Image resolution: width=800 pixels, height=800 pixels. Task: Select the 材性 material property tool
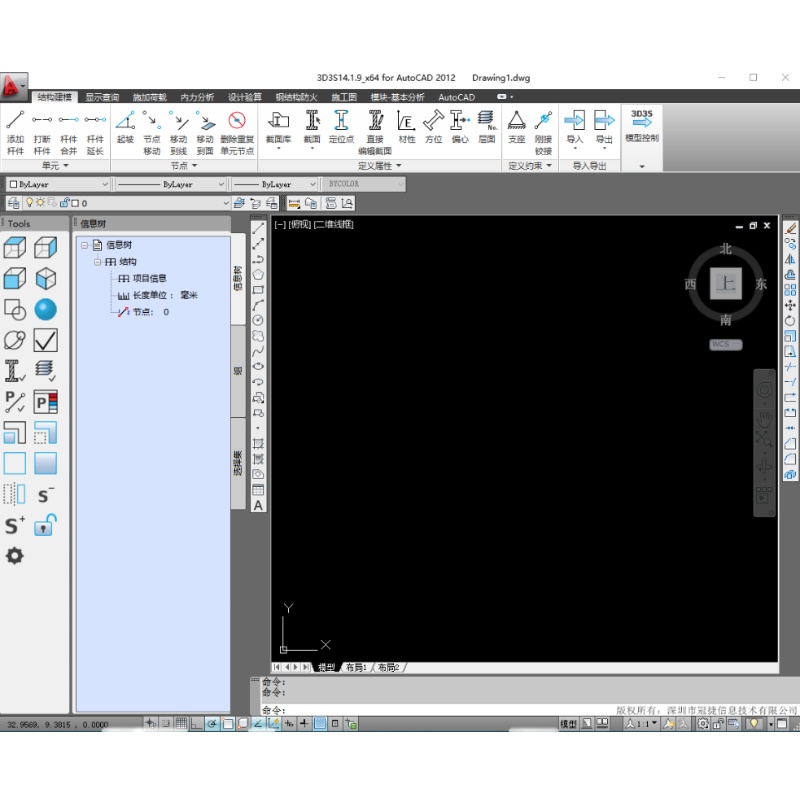pos(406,127)
